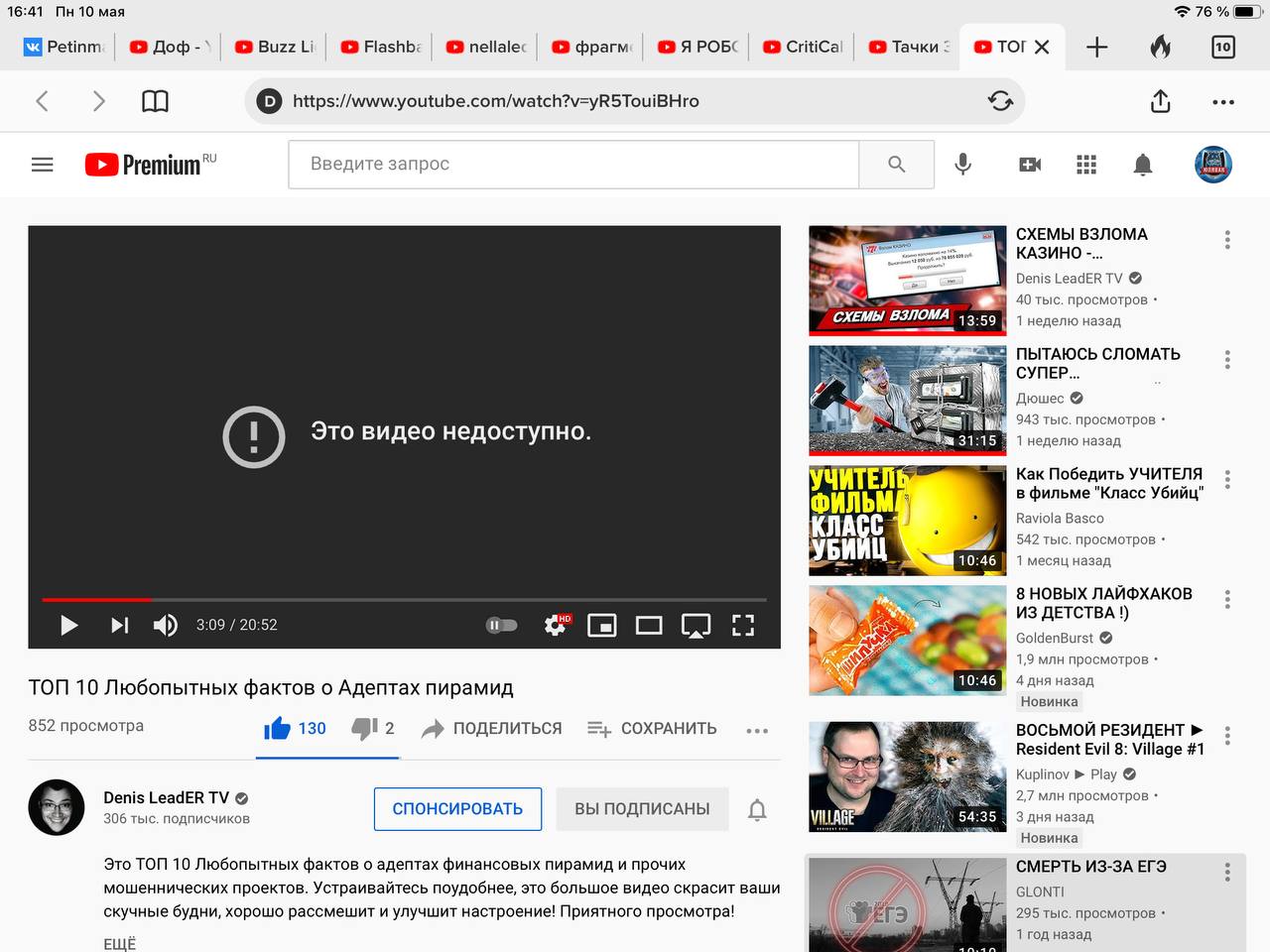1270x952 pixels.
Task: Click ПОДЕЛИТЬСЯ share button
Action: click(x=491, y=729)
